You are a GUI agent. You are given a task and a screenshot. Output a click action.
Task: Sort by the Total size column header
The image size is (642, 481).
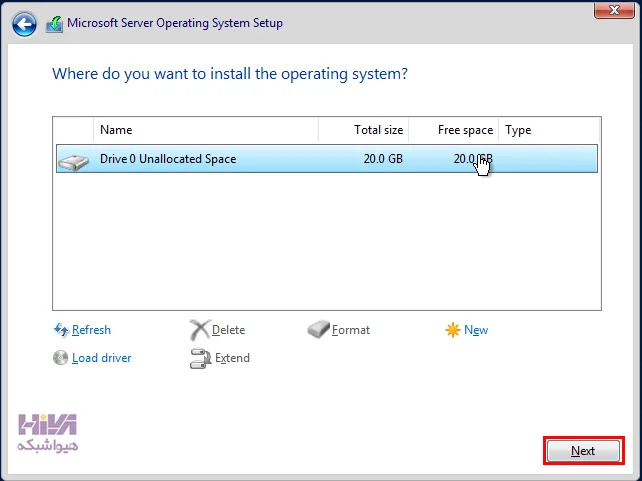coord(364,130)
